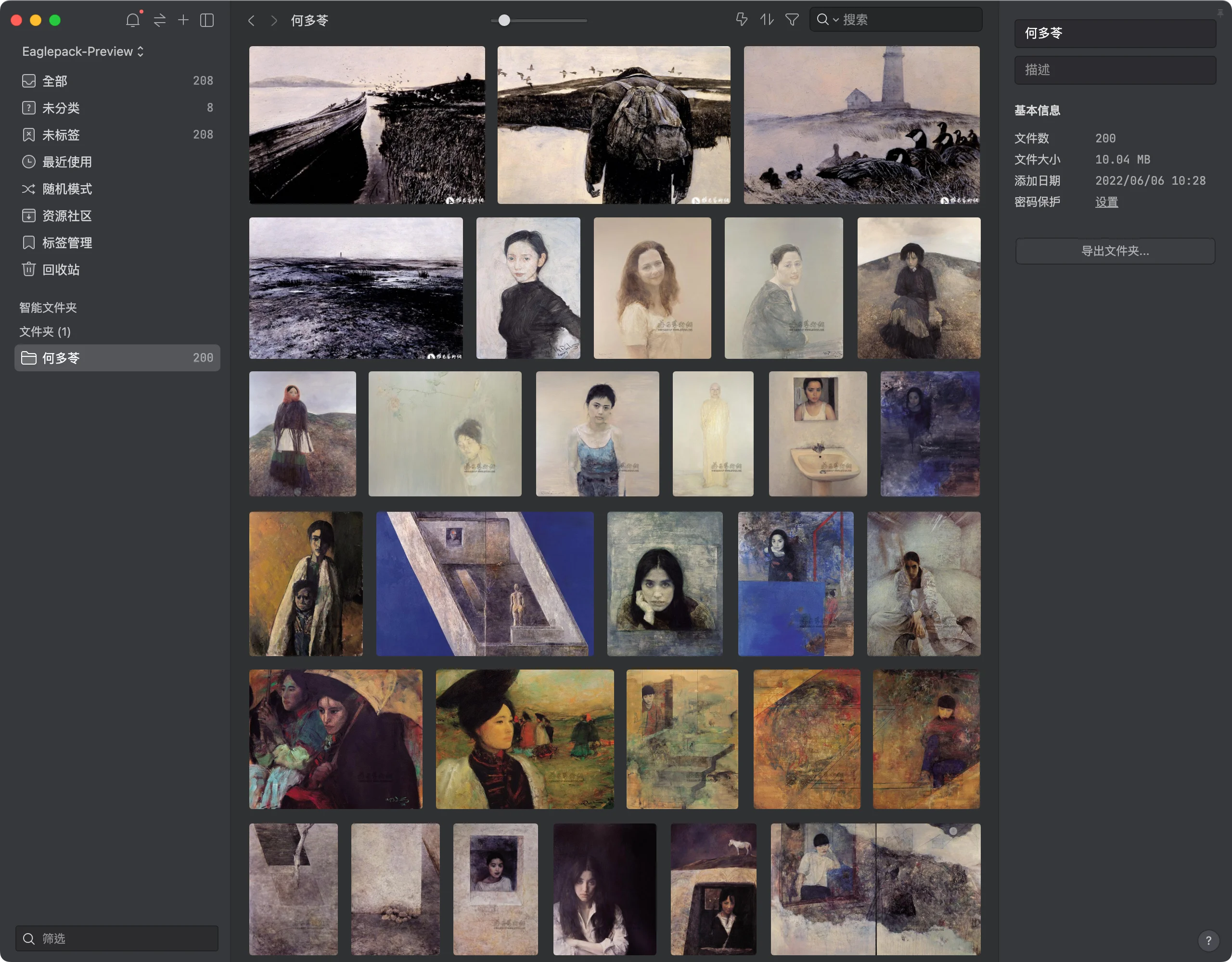1232x962 pixels.
Task: Click the file size value 10.04 MB
Action: coord(1123,160)
